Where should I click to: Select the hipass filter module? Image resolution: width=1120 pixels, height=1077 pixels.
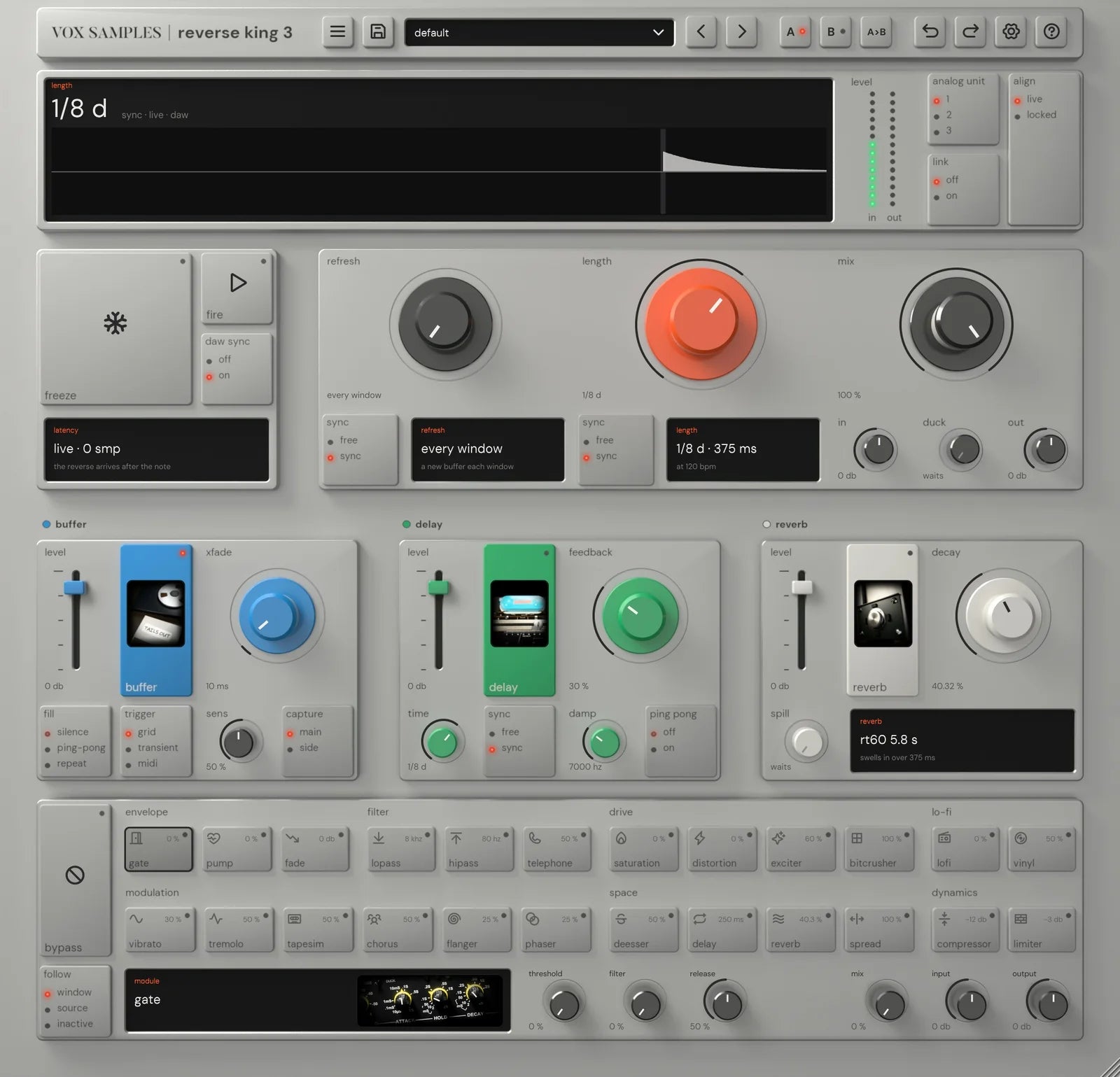pyautogui.click(x=479, y=850)
